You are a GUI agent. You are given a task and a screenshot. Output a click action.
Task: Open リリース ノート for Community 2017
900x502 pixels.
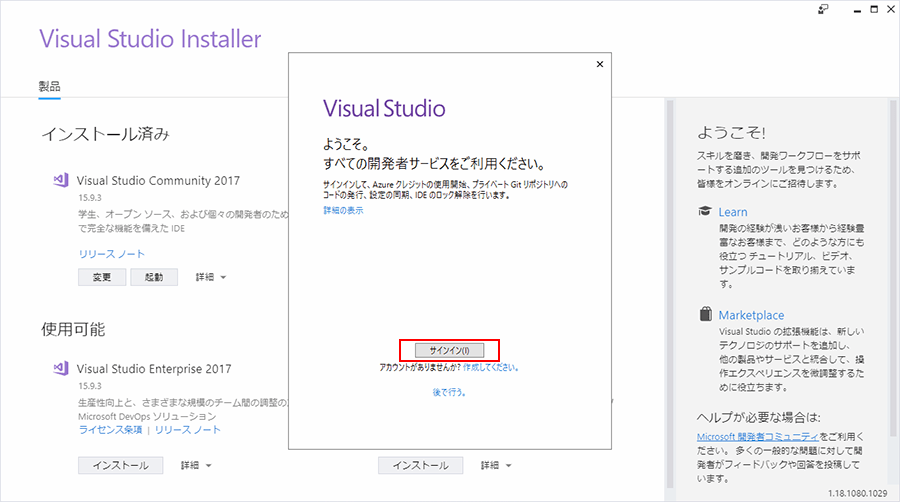[x=112, y=254]
